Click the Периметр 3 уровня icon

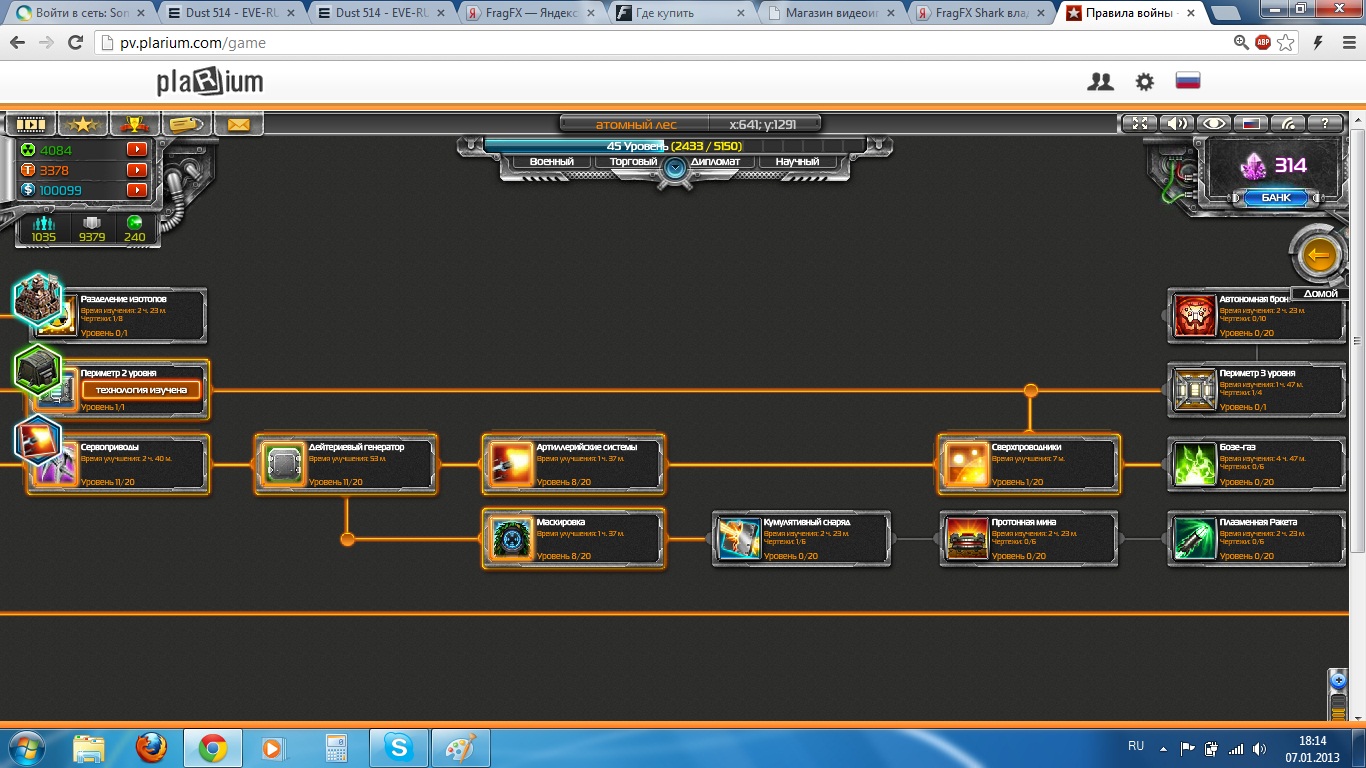[1195, 390]
